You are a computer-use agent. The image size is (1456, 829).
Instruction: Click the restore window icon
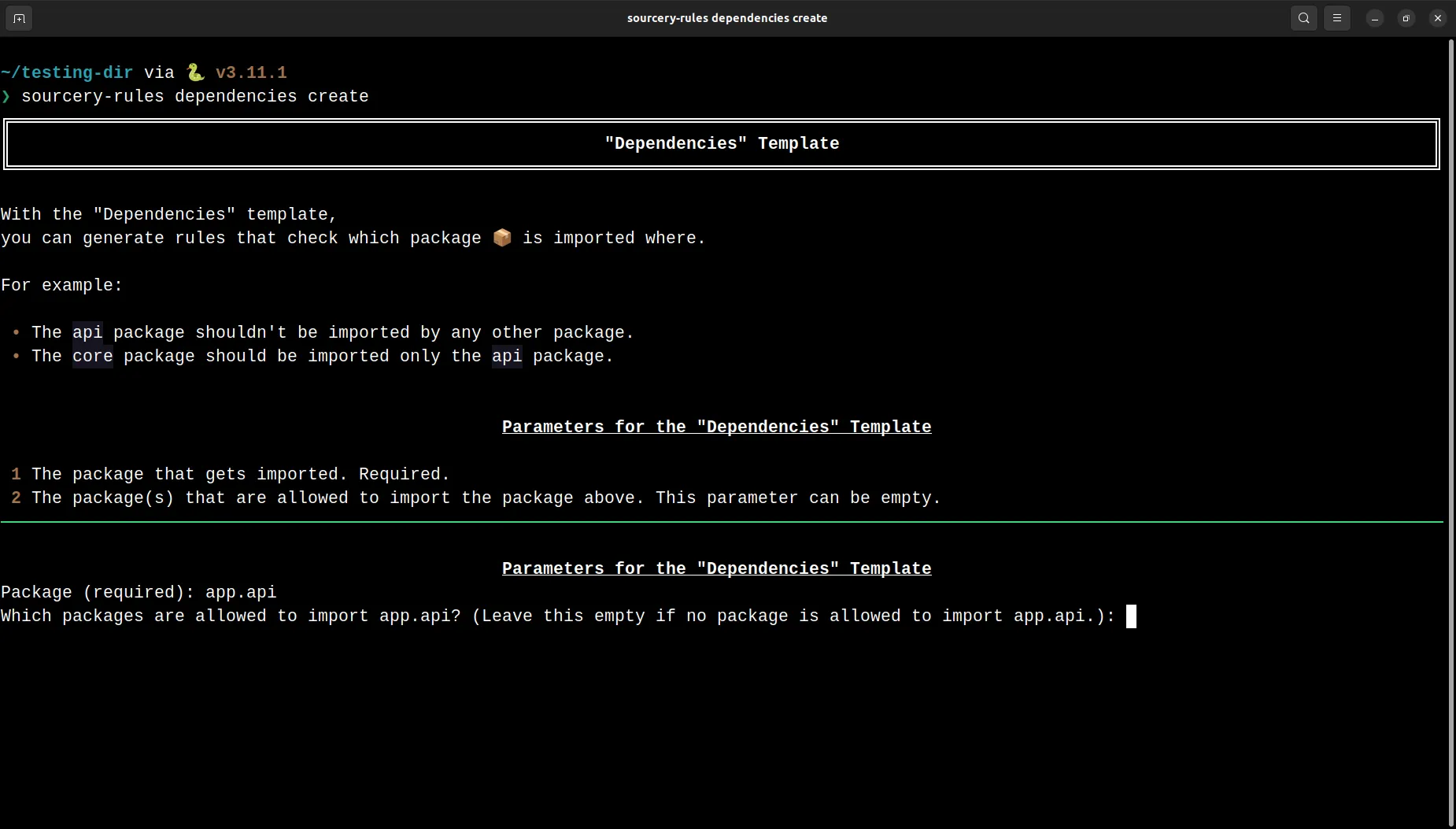pyautogui.click(x=1406, y=17)
